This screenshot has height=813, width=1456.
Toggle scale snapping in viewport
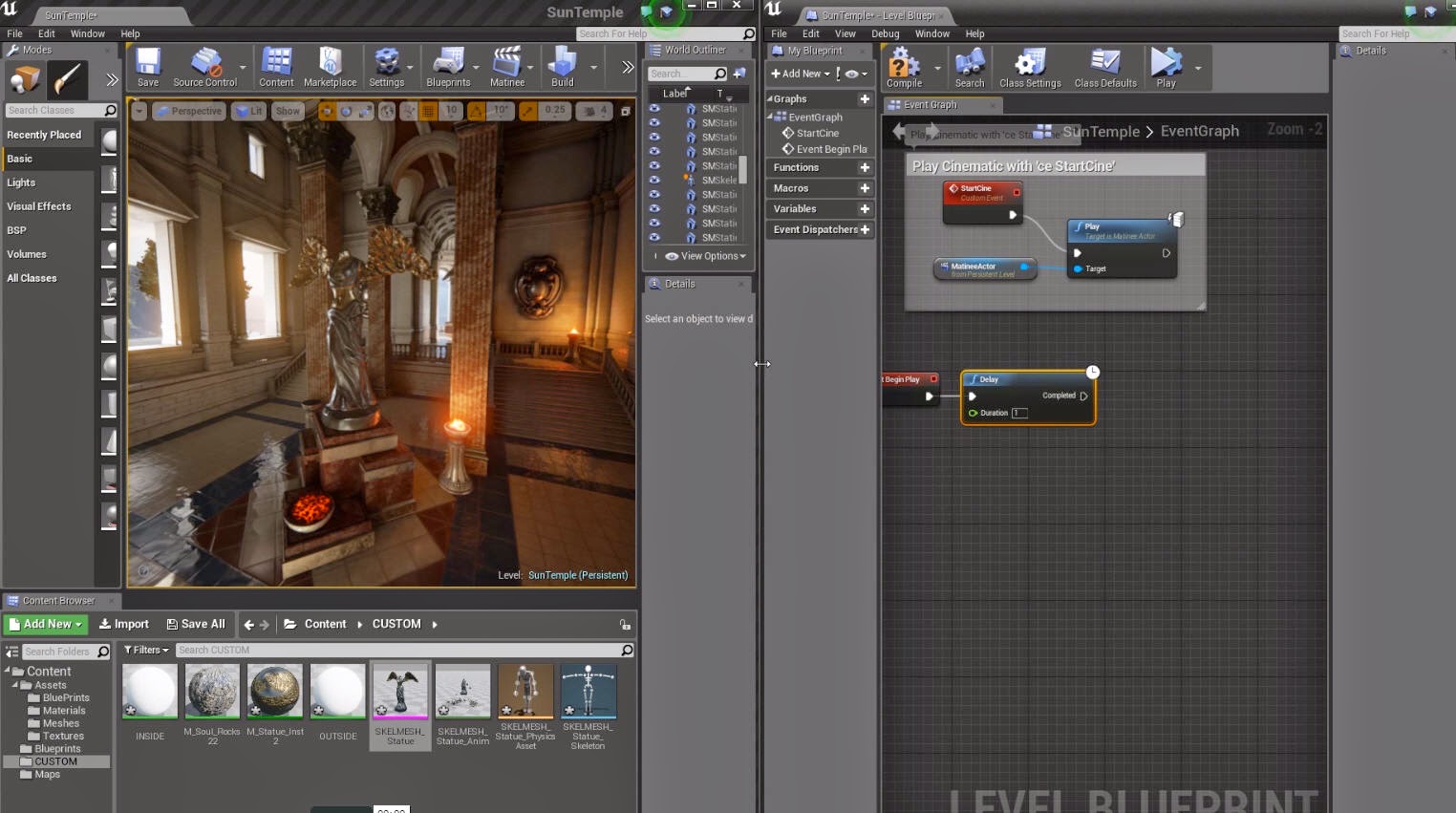pos(527,112)
